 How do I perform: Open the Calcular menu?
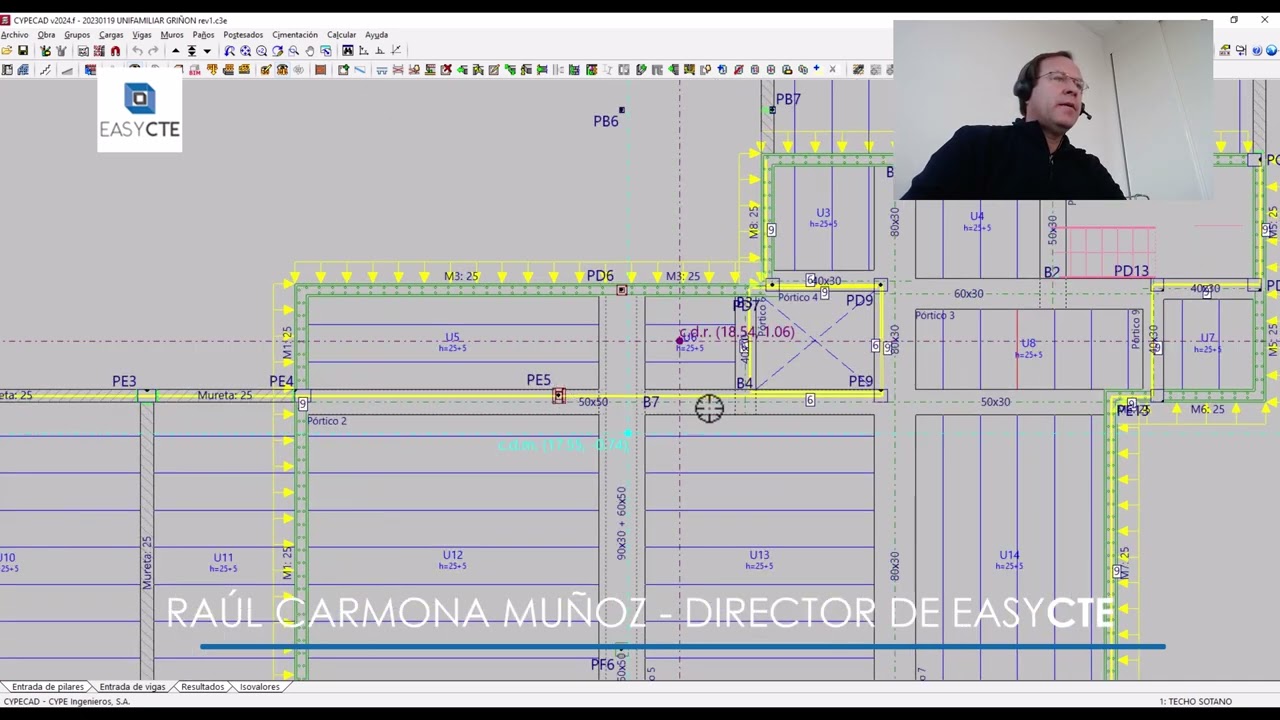(341, 35)
